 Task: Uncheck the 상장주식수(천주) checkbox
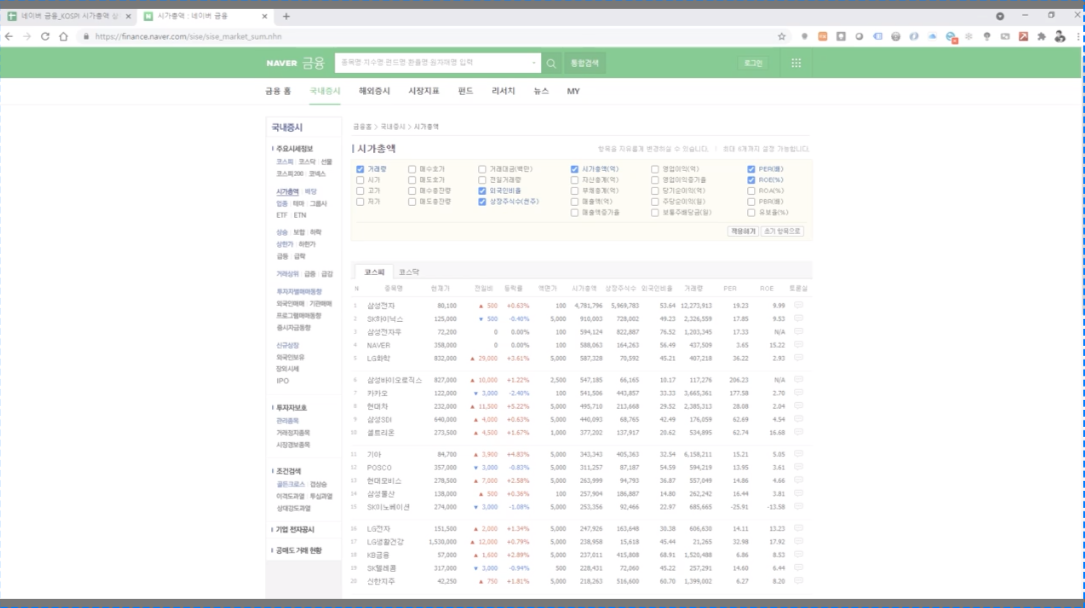(x=482, y=202)
